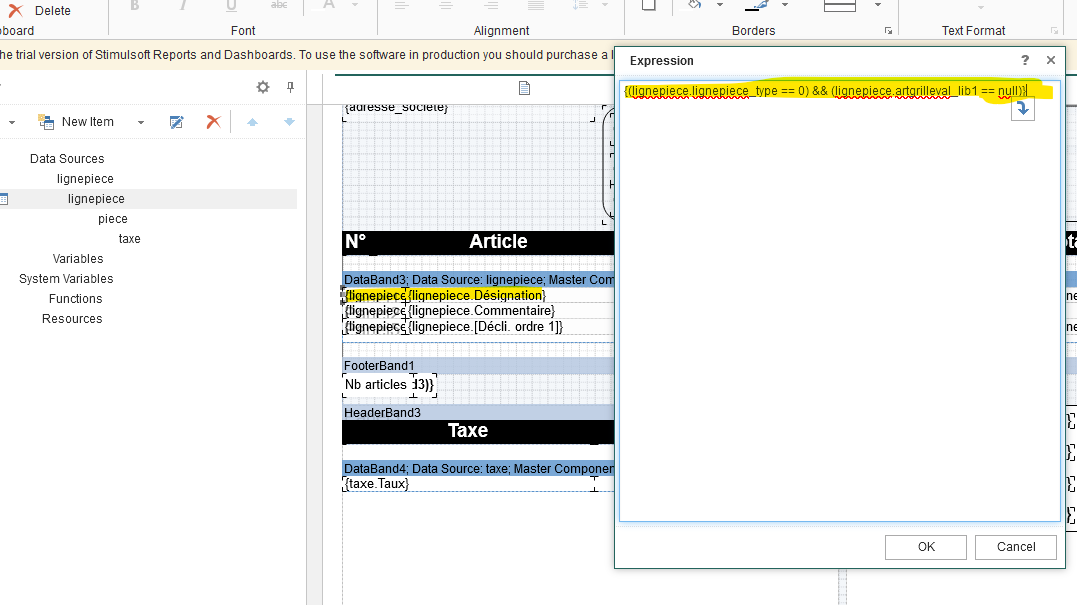This screenshot has width=1077, height=605.
Task: Select the DataBand4 band header
Action: point(479,468)
